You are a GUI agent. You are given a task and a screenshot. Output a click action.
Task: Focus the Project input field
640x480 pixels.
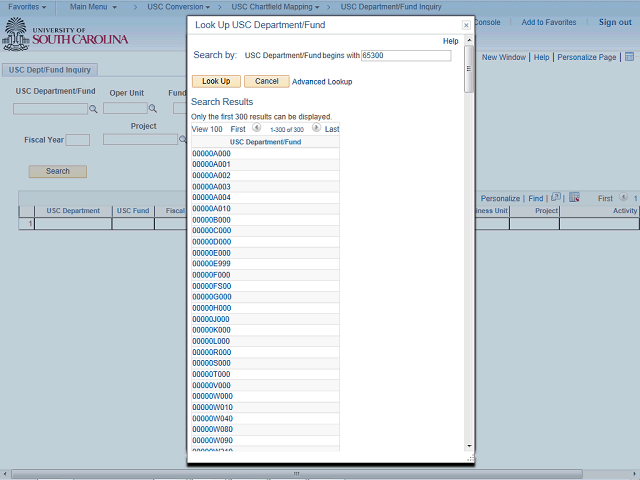(x=140, y=140)
